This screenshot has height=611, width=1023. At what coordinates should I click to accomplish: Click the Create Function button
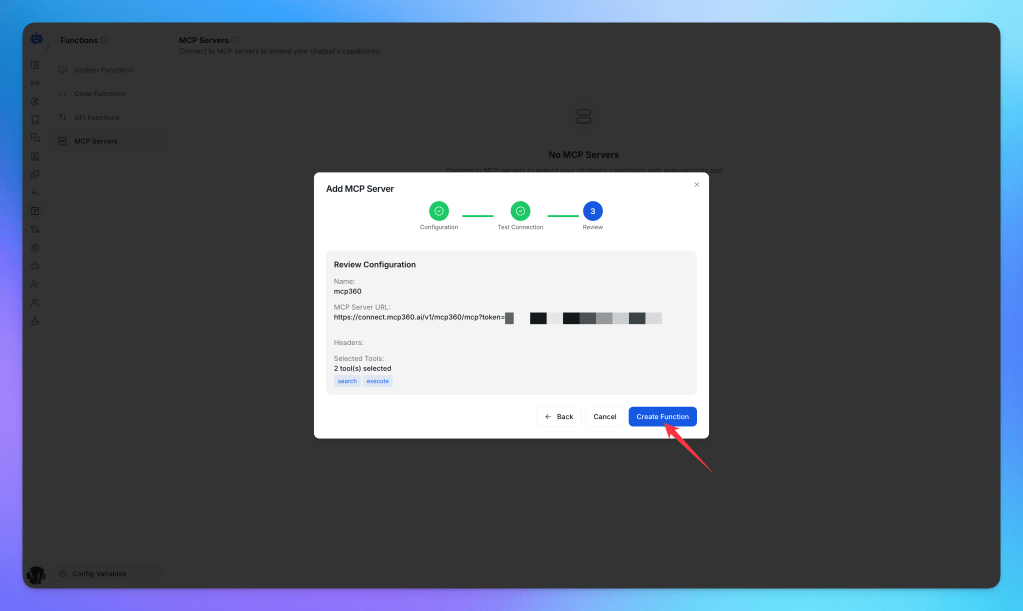click(x=662, y=416)
